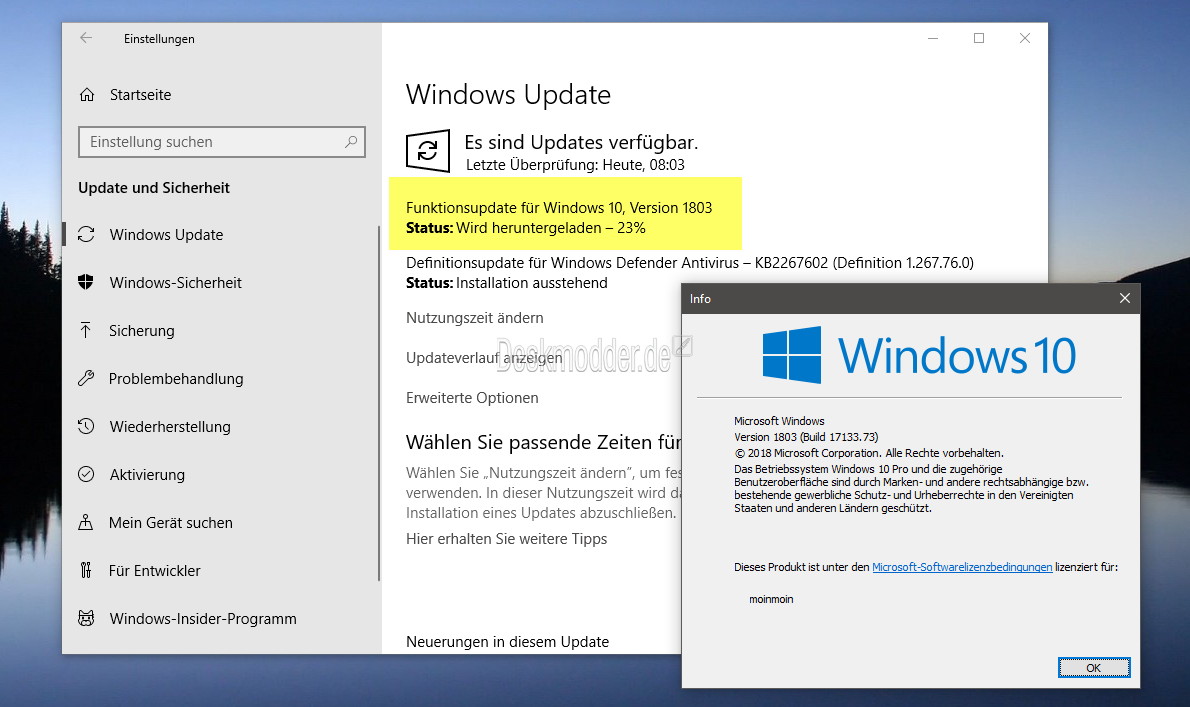The image size is (1190, 707).
Task: Open Aktivierung settings
Action: (x=146, y=474)
